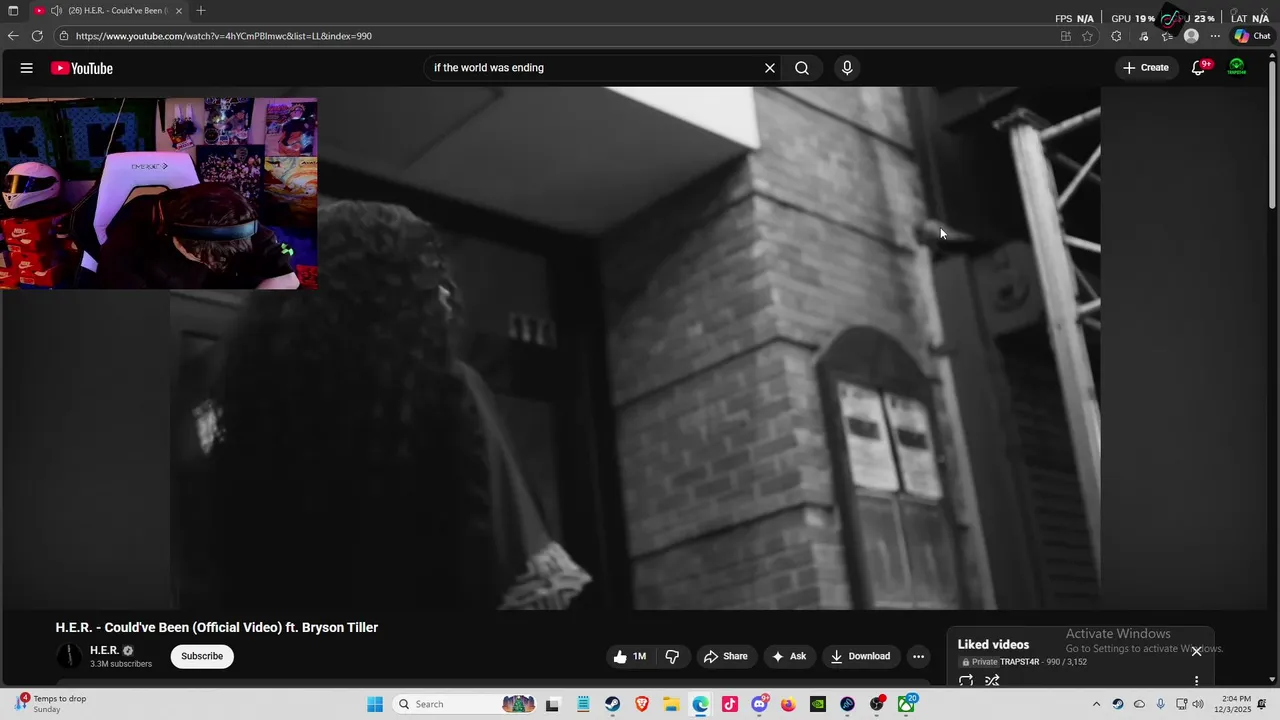Reload the page with refresh icon

37,36
